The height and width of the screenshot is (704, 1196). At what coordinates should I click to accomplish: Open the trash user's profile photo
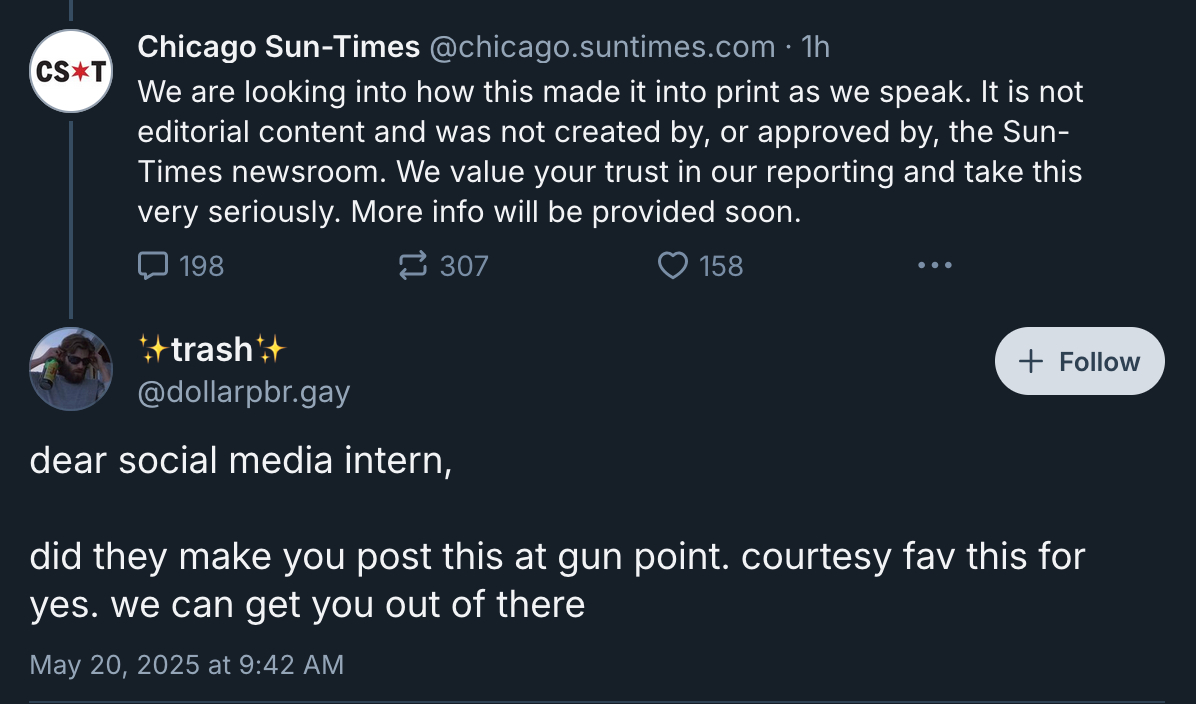tap(70, 369)
